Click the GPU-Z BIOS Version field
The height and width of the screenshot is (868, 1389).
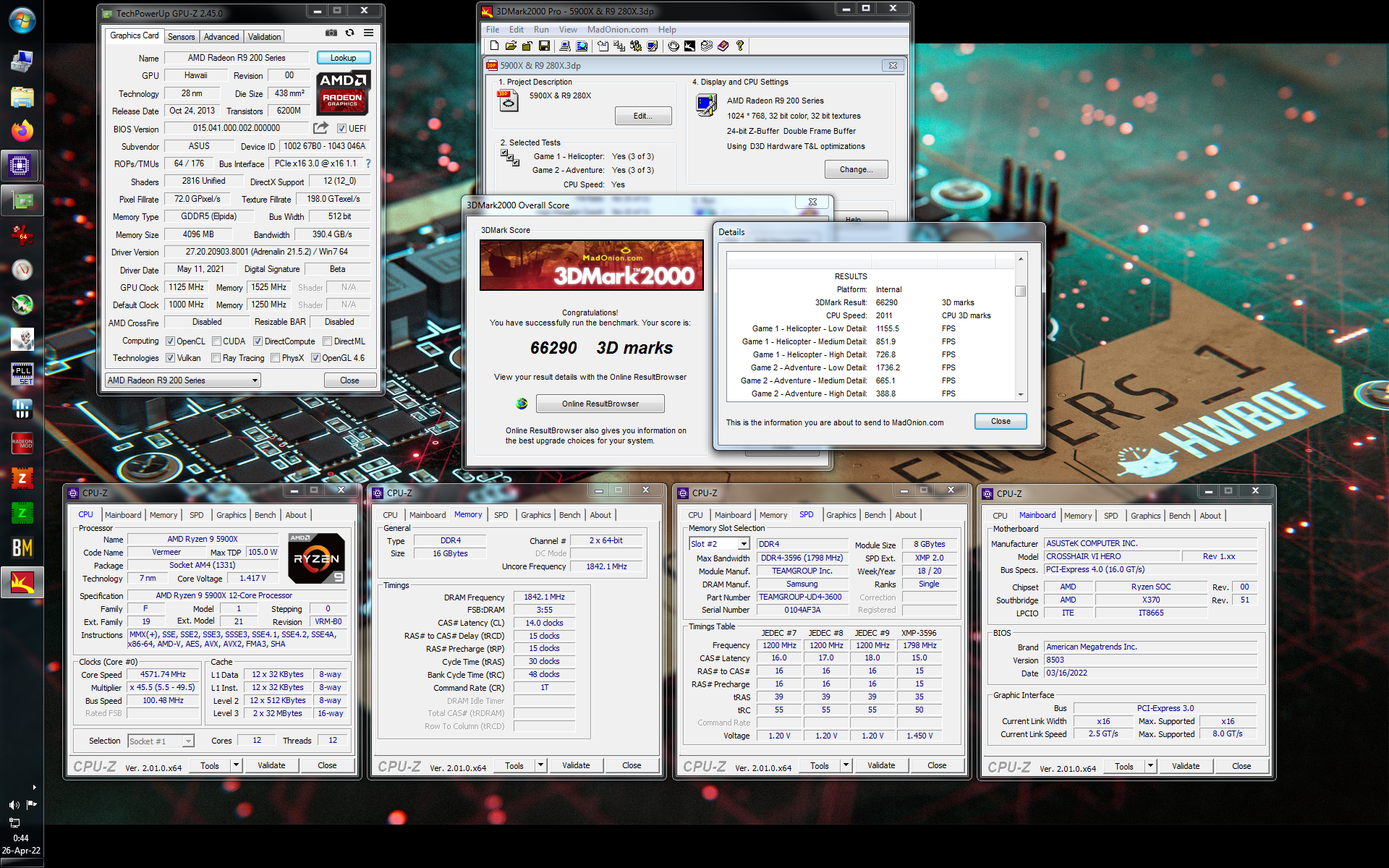coord(236,128)
